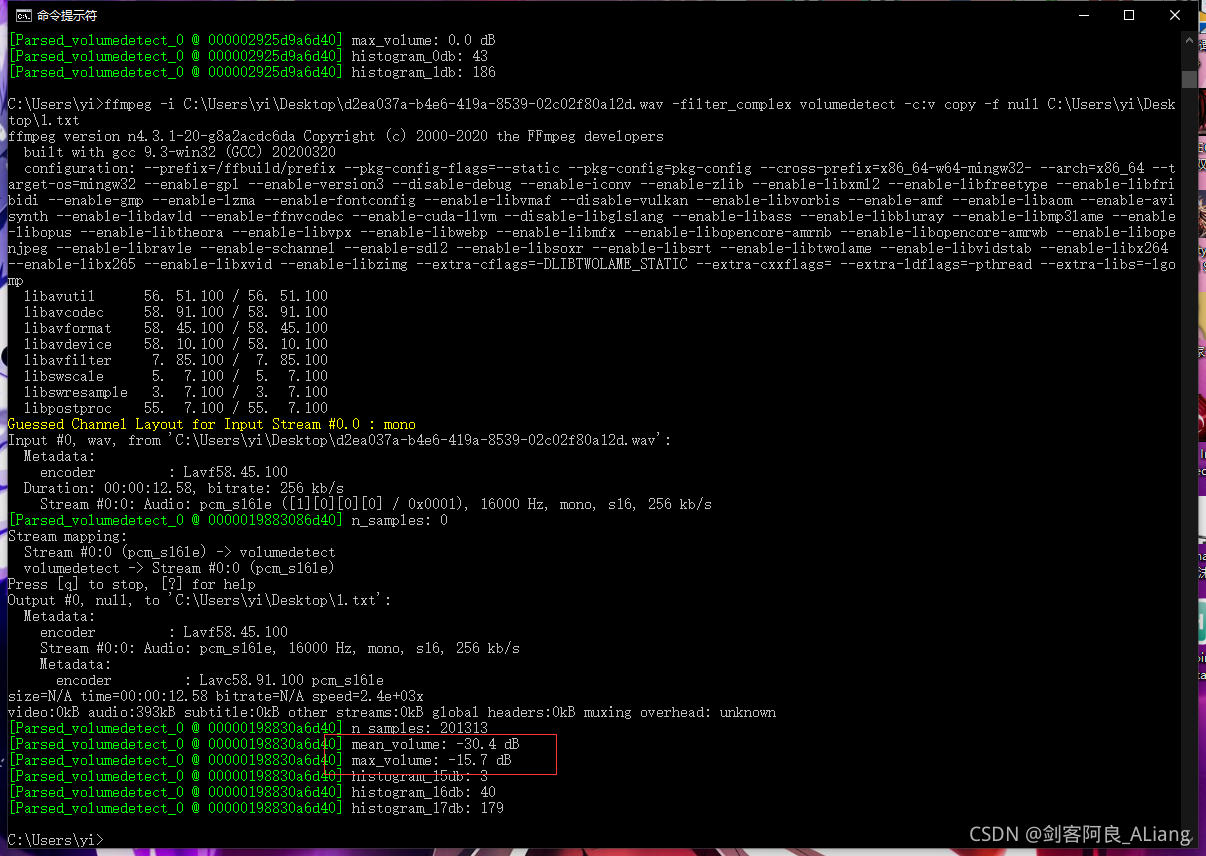This screenshot has width=1206, height=856.
Task: Minimize the command prompt window
Action: [1082, 15]
